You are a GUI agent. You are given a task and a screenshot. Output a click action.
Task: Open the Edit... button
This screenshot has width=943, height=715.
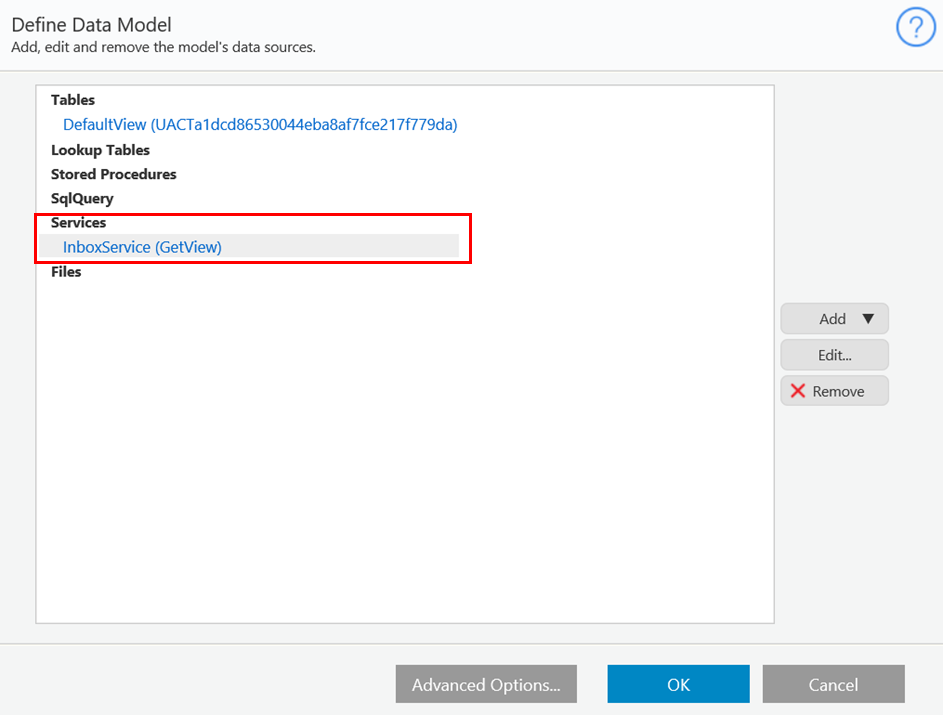pyautogui.click(x=834, y=355)
